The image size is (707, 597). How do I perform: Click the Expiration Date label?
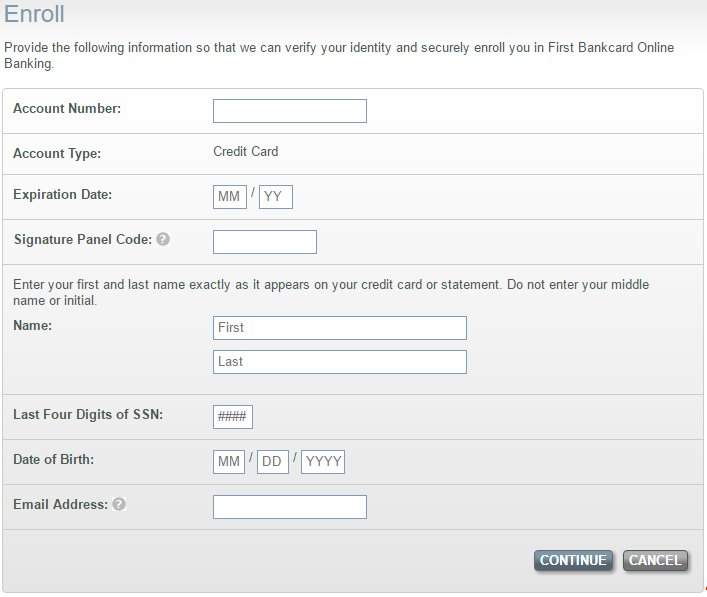(x=63, y=194)
